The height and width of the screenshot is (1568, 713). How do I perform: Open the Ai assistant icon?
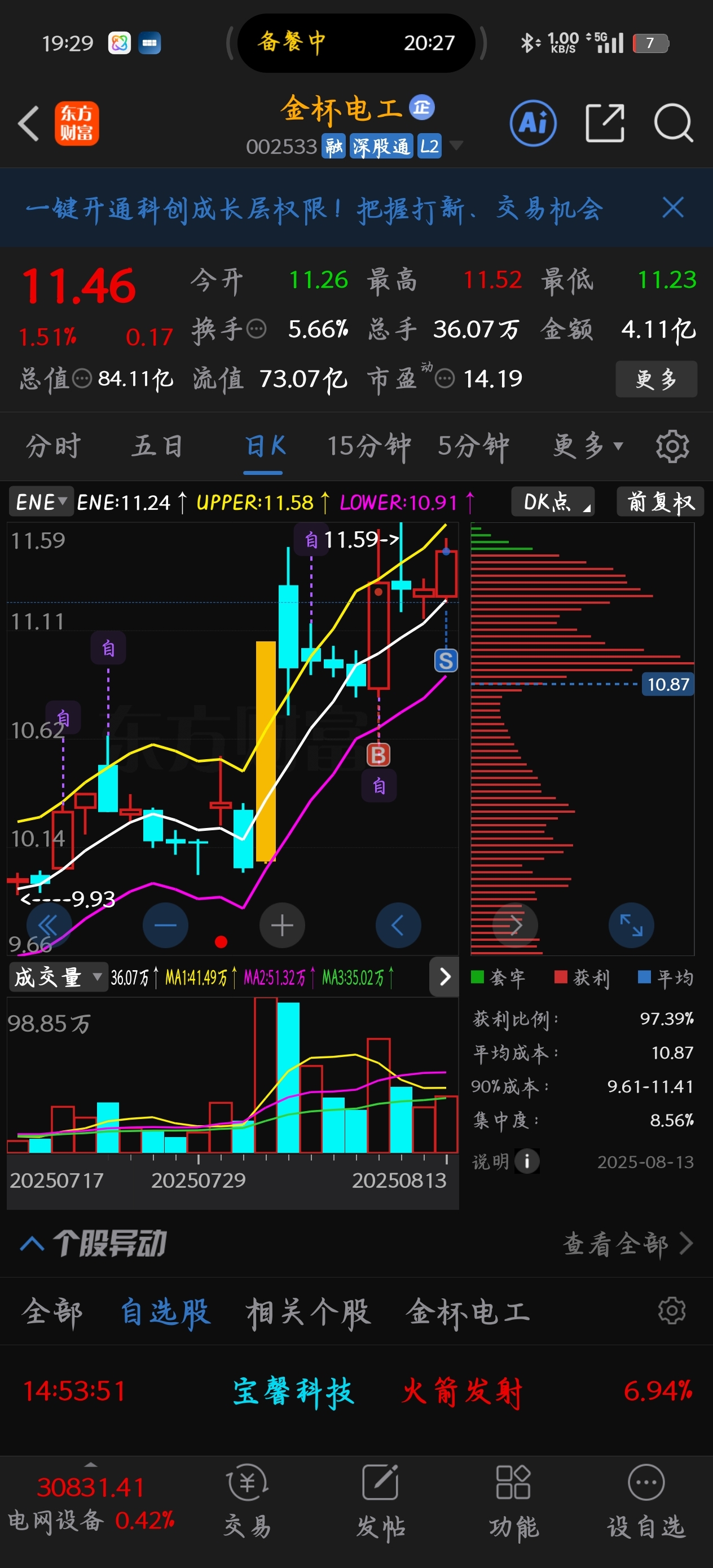point(532,124)
